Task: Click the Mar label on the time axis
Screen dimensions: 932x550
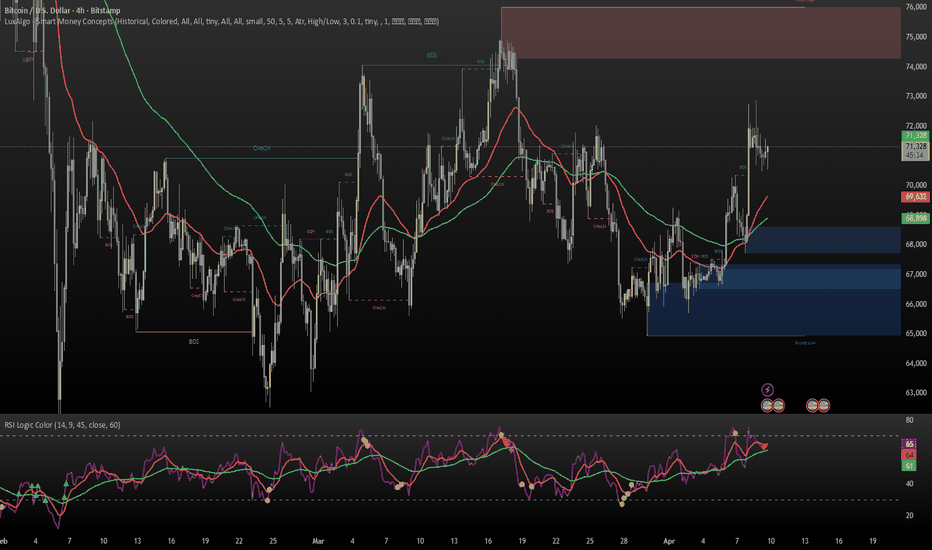Action: click(318, 541)
